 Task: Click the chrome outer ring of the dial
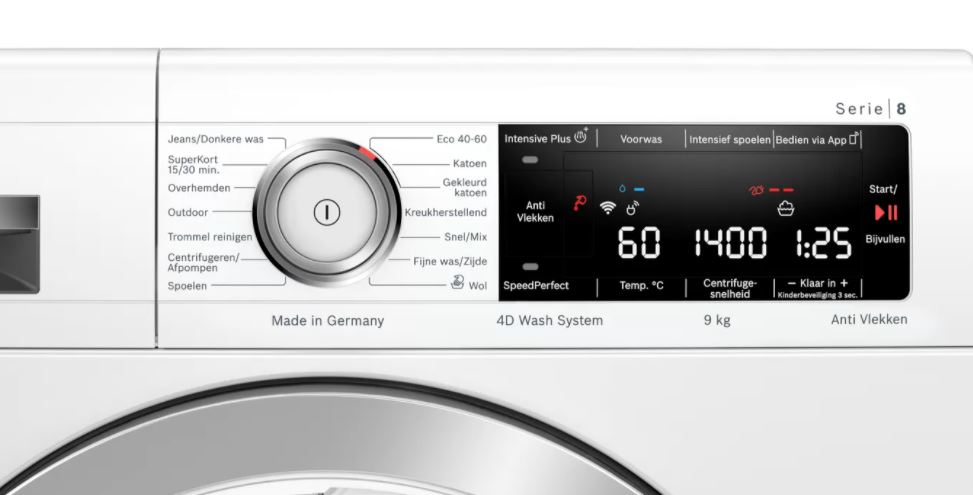click(264, 213)
